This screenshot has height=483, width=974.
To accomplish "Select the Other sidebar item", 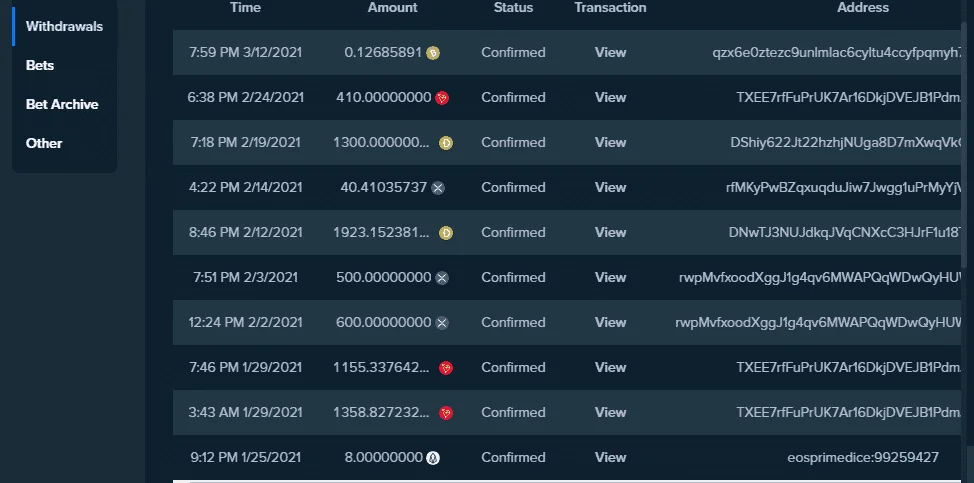I will pos(44,143).
